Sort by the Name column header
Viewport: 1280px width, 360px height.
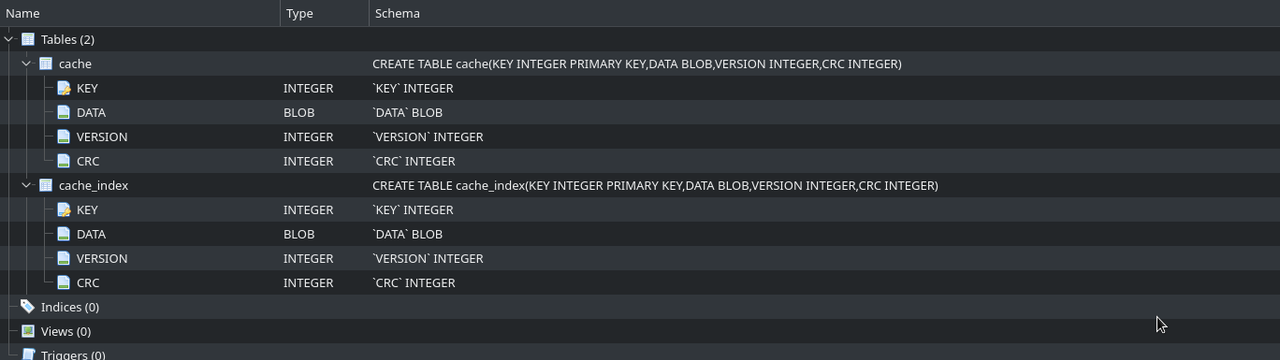(x=140, y=13)
